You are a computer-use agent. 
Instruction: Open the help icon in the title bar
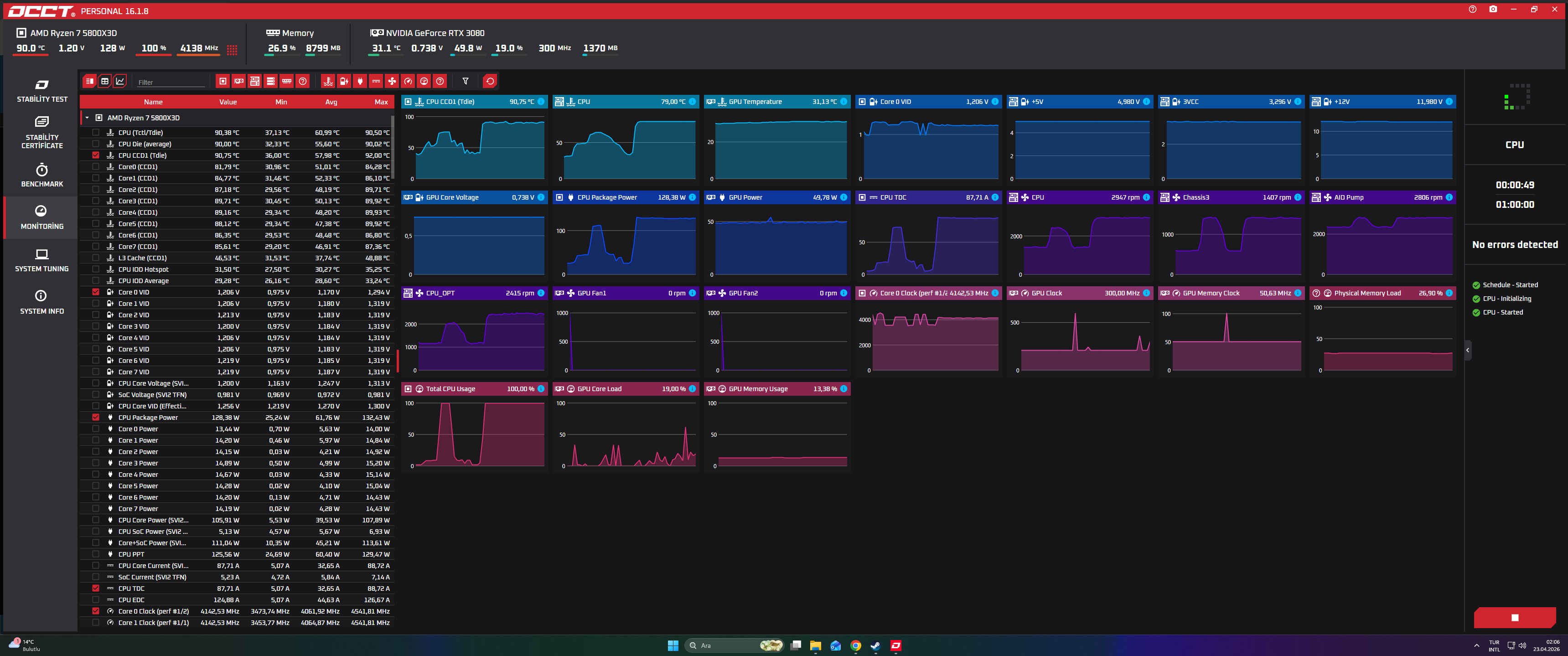tap(1472, 9)
